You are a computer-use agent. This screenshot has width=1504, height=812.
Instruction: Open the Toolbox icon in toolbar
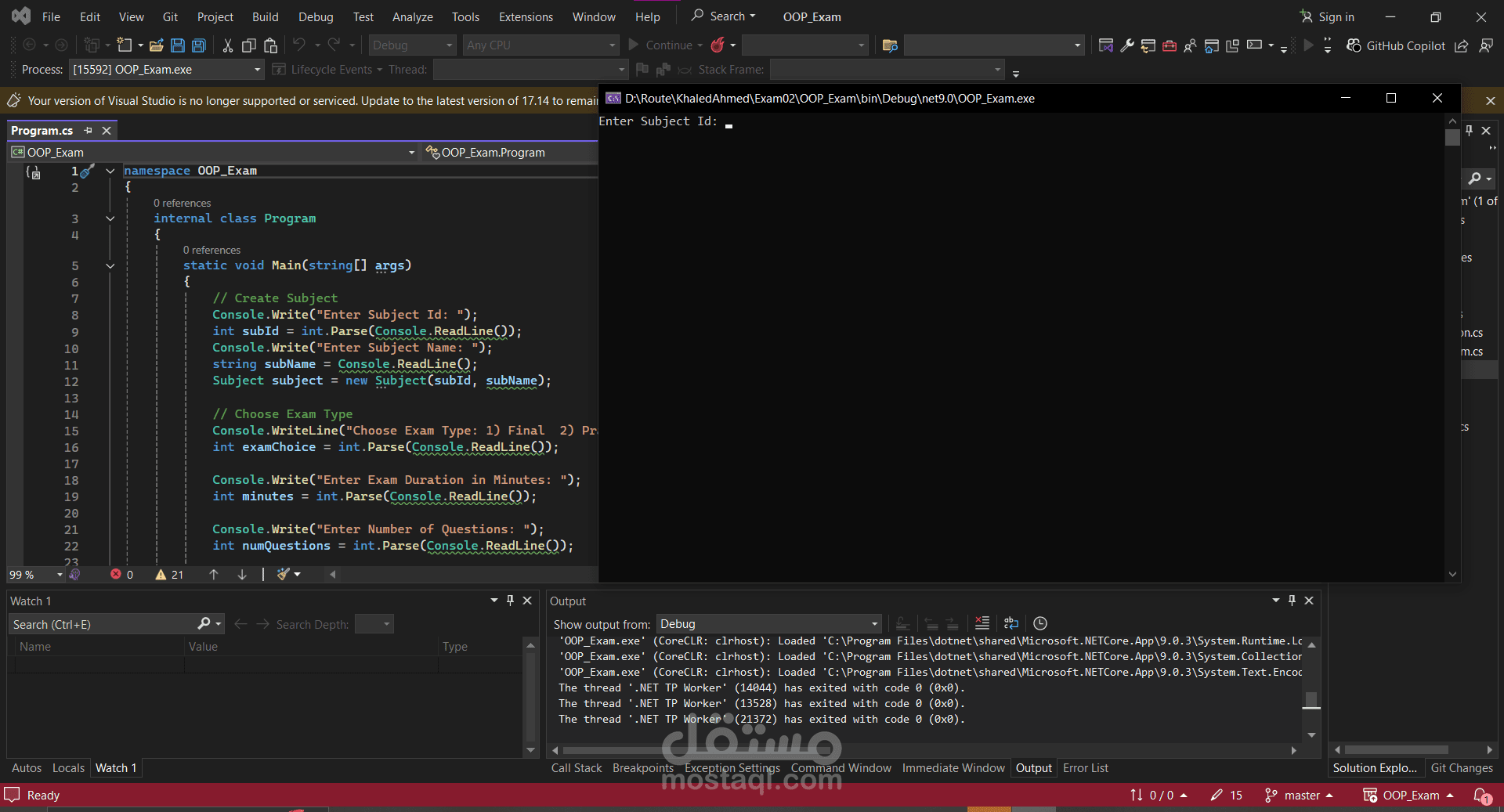1169,45
